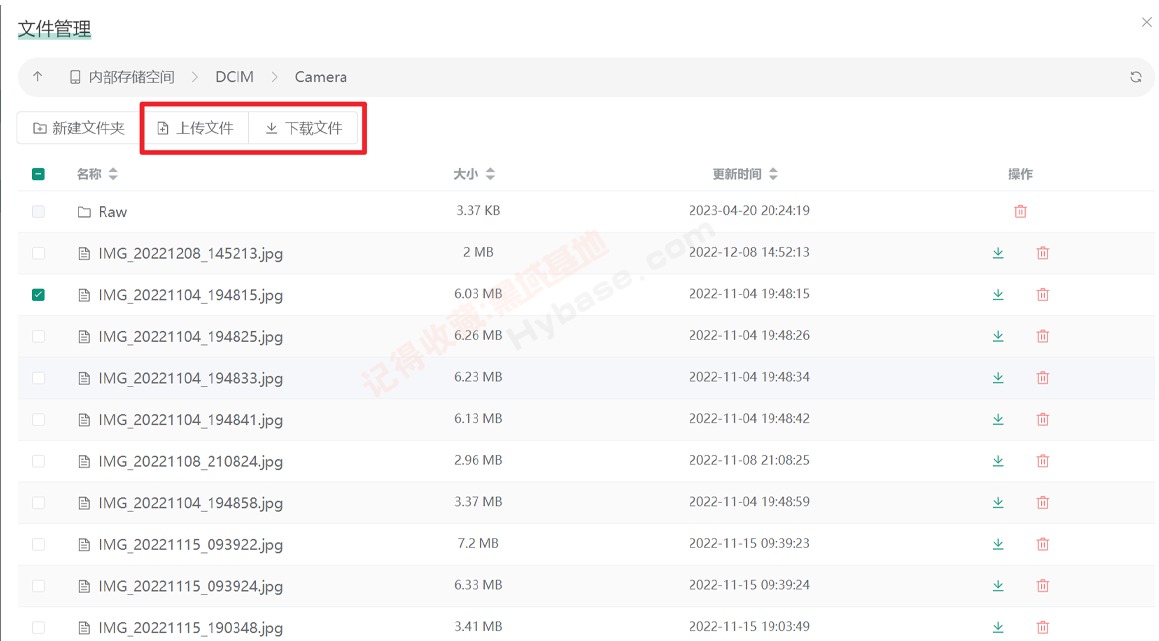Click the download icon for IMG_20221115_093922.jpg

pos(997,544)
